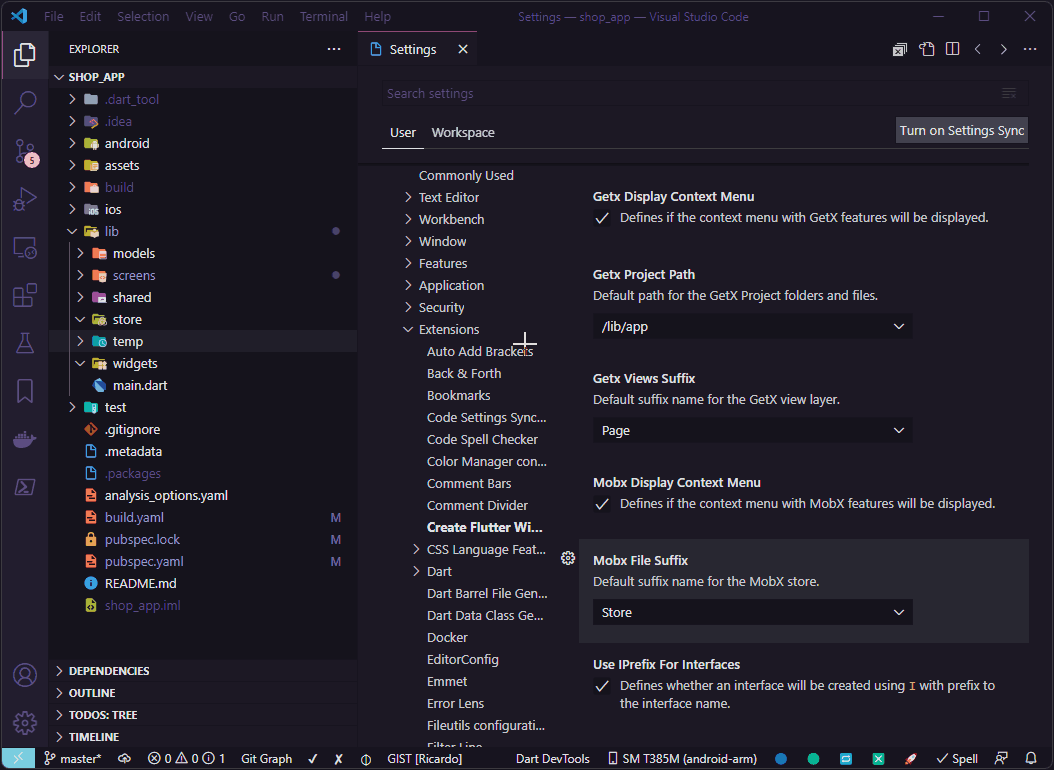This screenshot has height=770, width=1054.
Task: Open Getx Views Suffix dropdown
Action: [753, 431]
